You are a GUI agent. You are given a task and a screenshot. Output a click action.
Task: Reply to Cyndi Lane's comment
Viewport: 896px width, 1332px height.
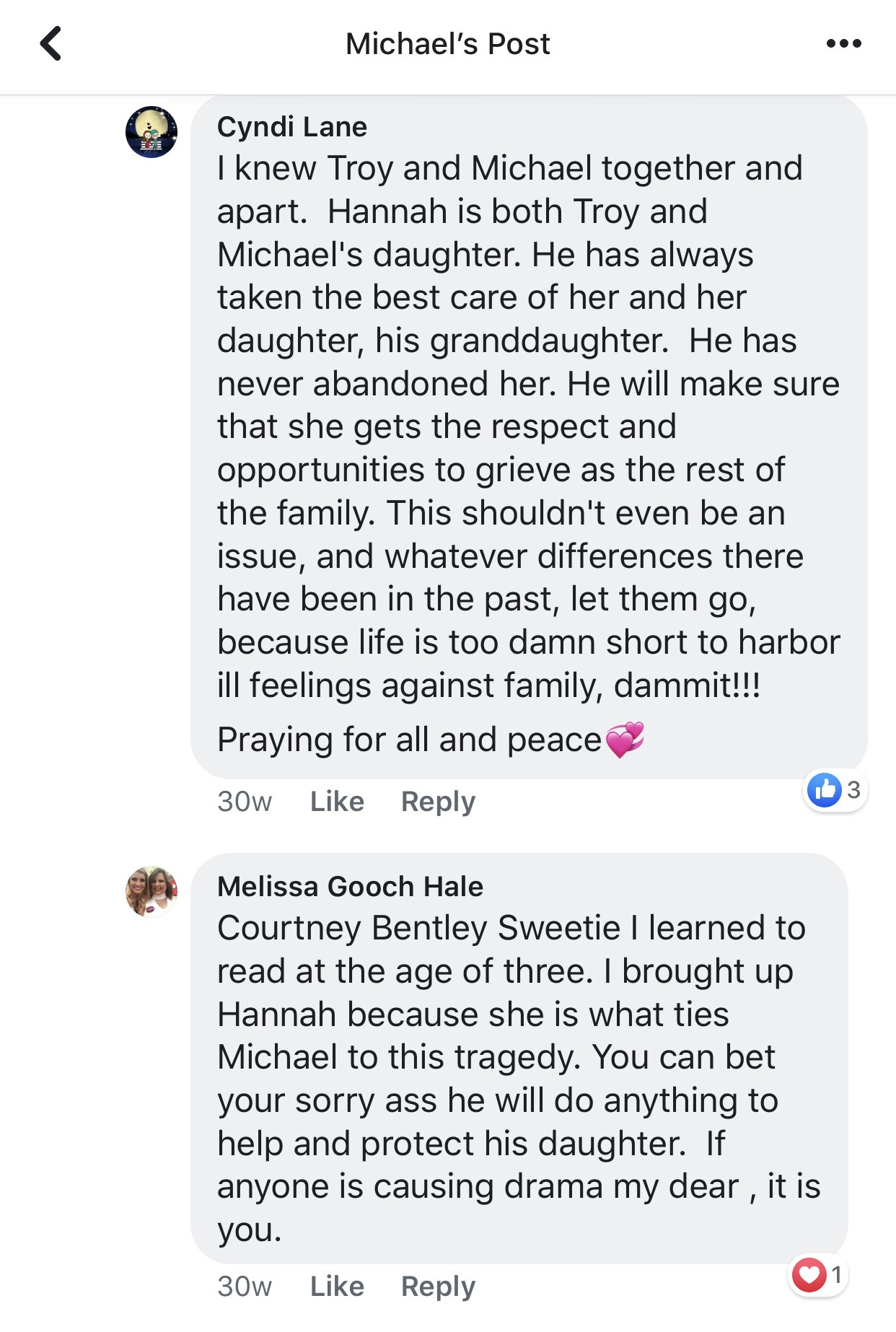438,802
